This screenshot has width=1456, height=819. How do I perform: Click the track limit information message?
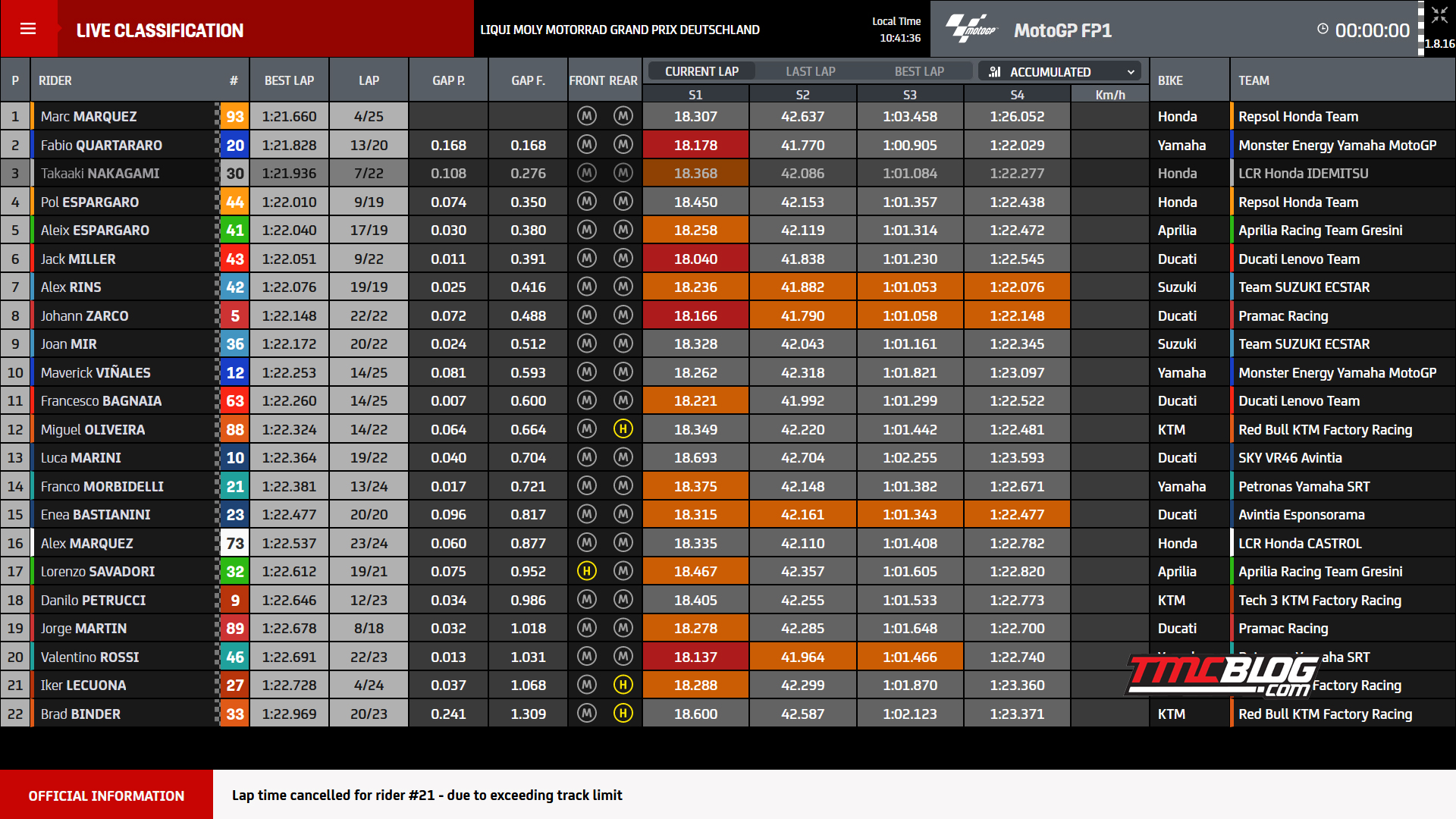[427, 795]
